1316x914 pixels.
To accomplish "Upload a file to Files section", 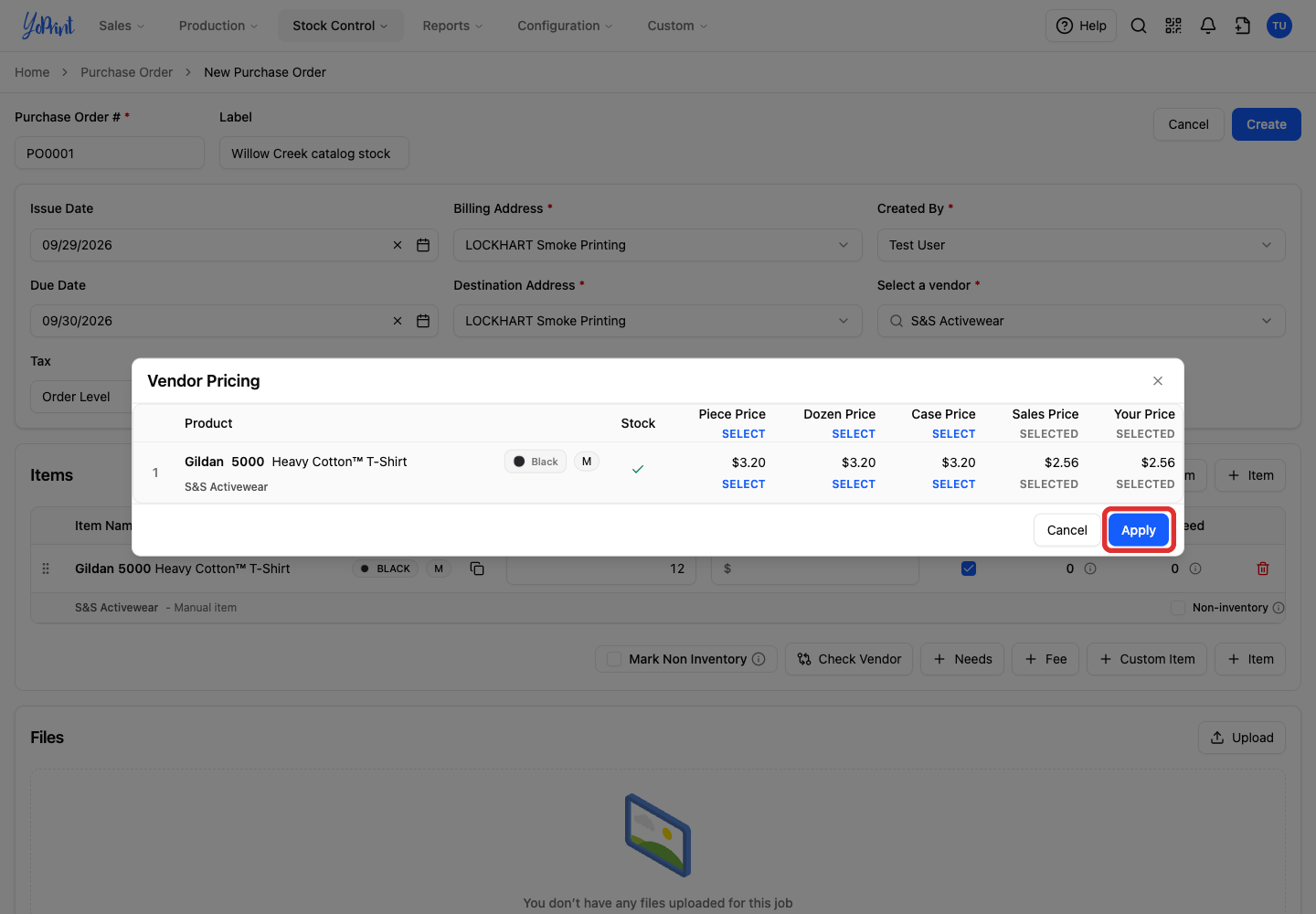I will click(x=1242, y=738).
